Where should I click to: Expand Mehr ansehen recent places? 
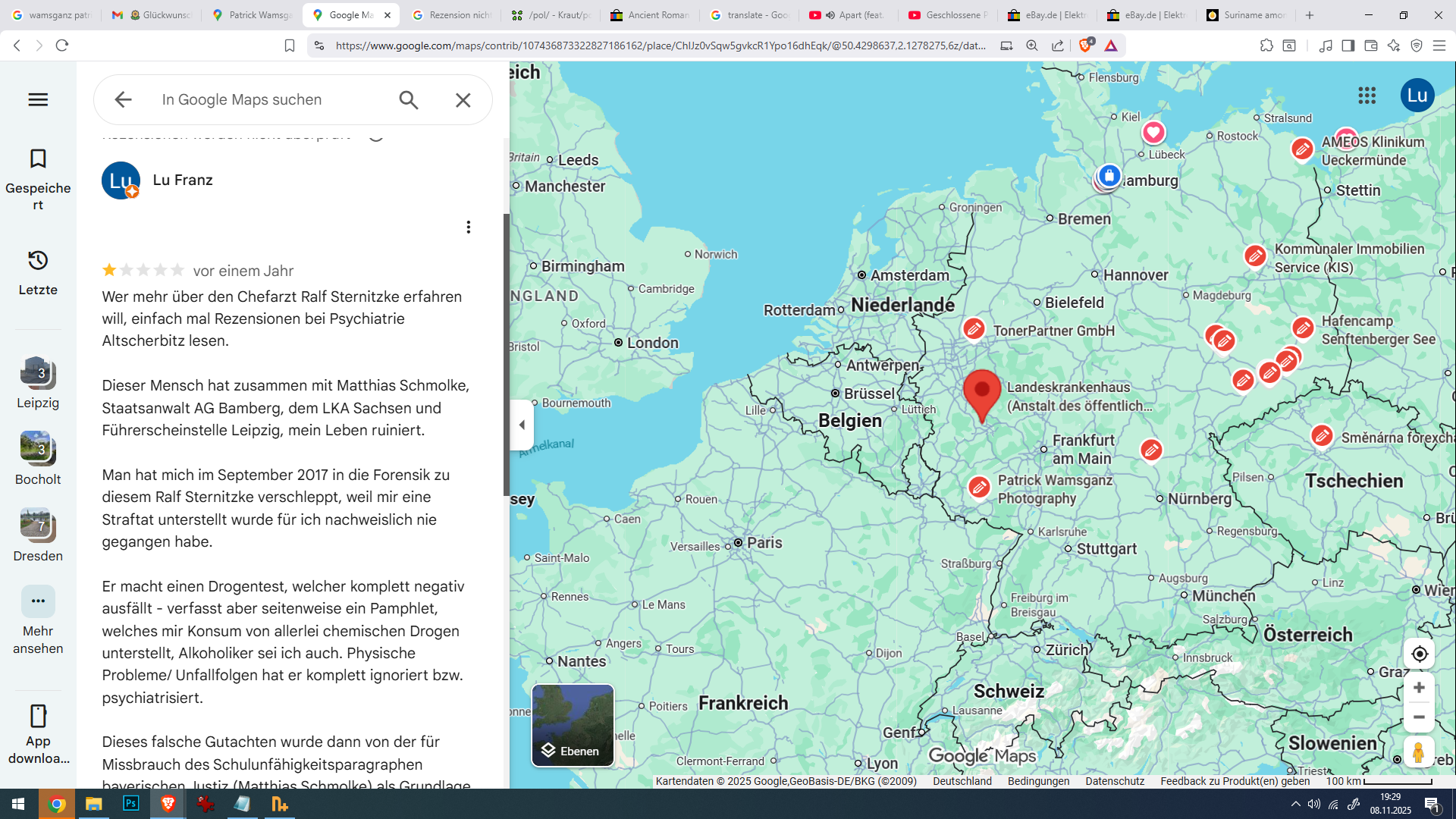(x=38, y=601)
